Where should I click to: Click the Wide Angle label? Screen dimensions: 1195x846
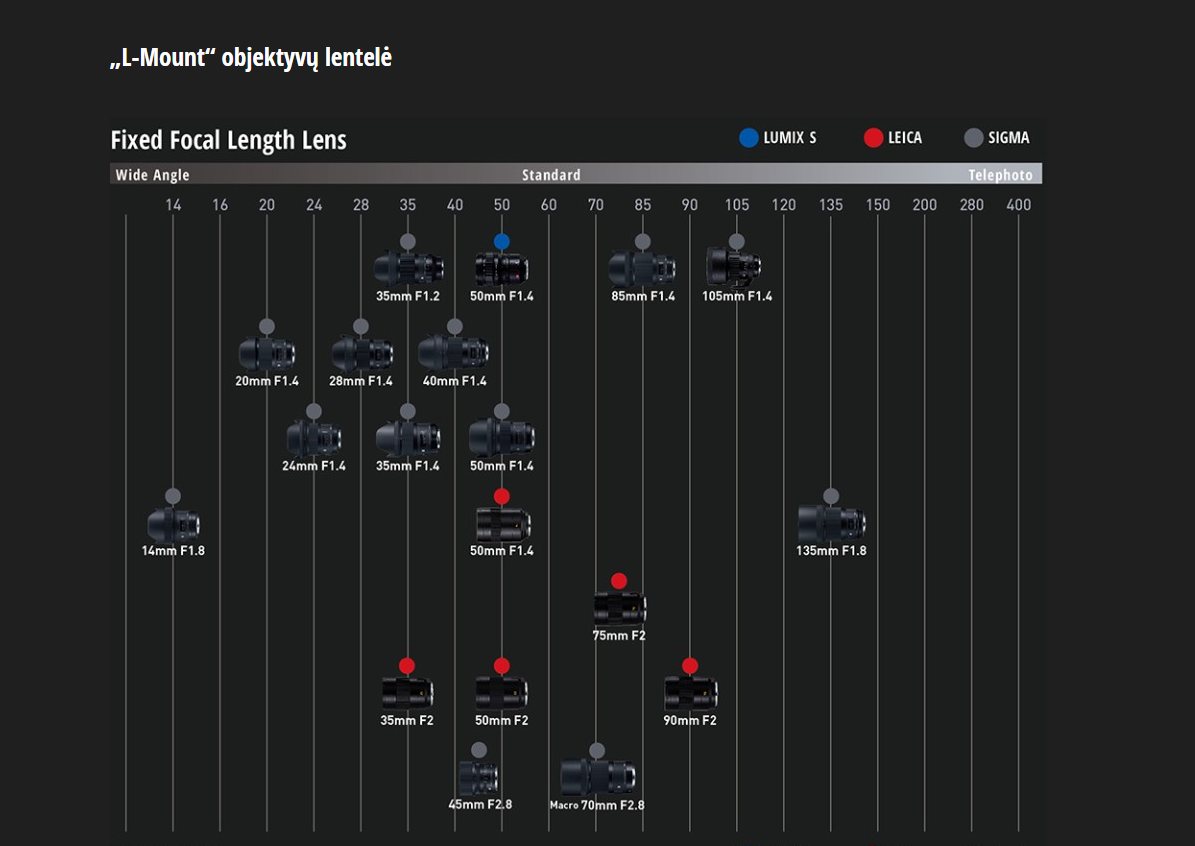tap(152, 175)
